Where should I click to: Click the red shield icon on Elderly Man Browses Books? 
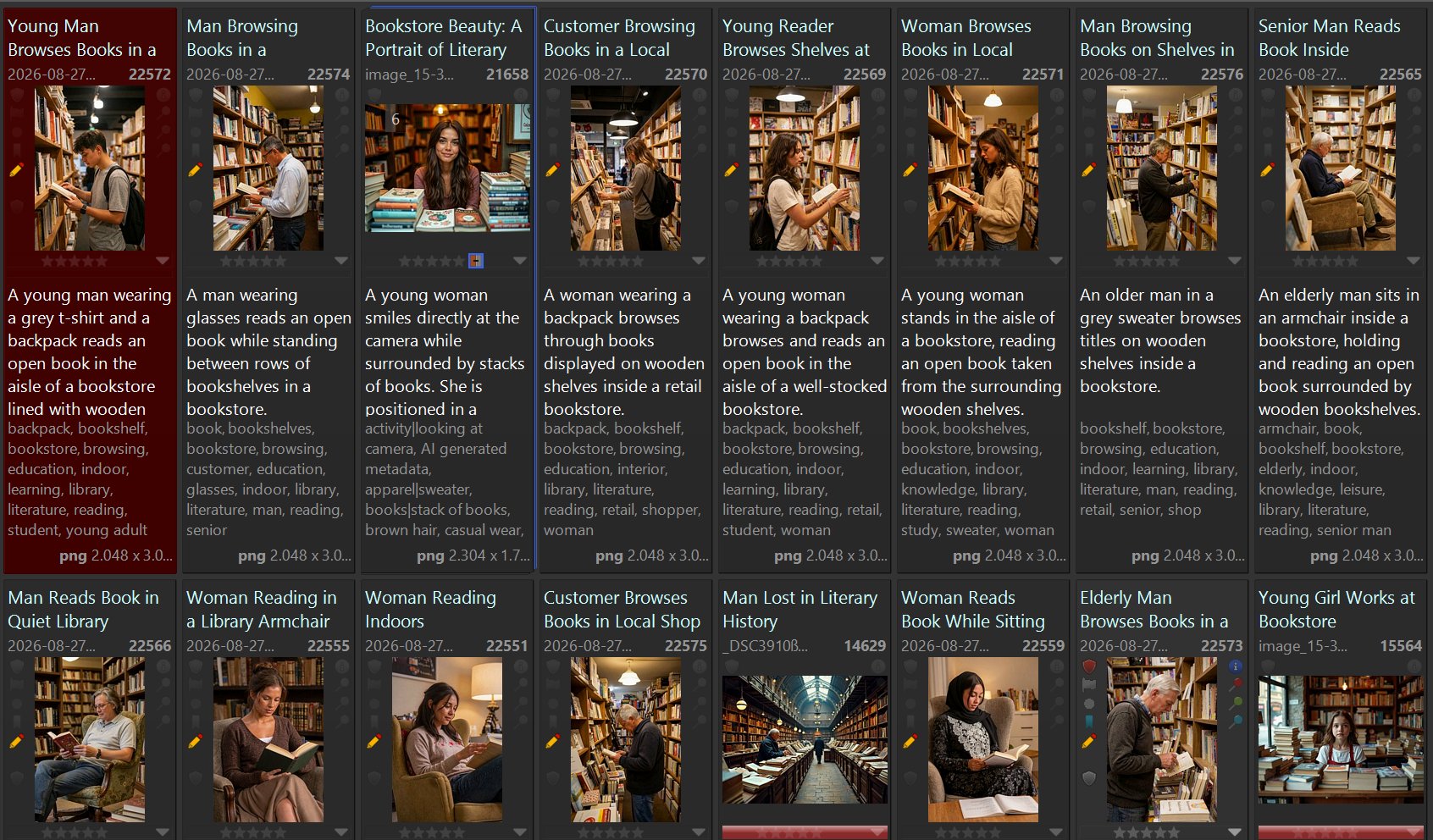(1089, 666)
